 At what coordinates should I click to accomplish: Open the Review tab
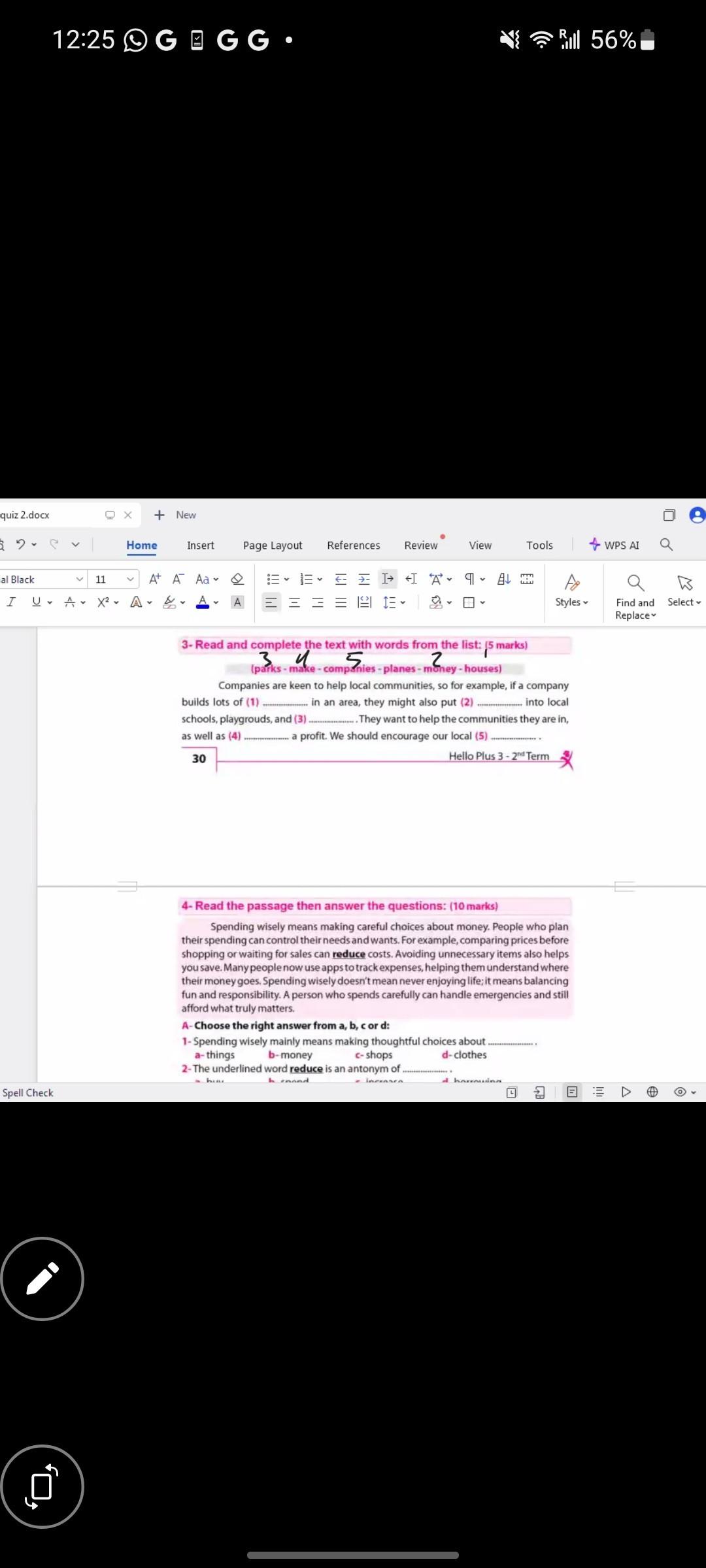(421, 545)
